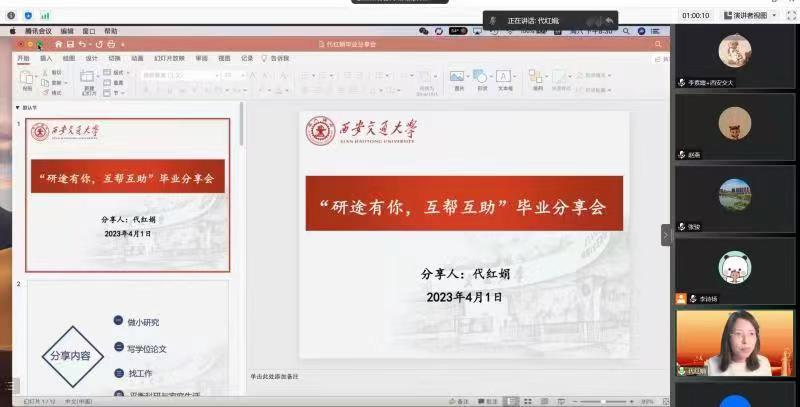Enter fullscreen in Tencent Meeting
This screenshot has height=407, width=800.
[x=791, y=16]
